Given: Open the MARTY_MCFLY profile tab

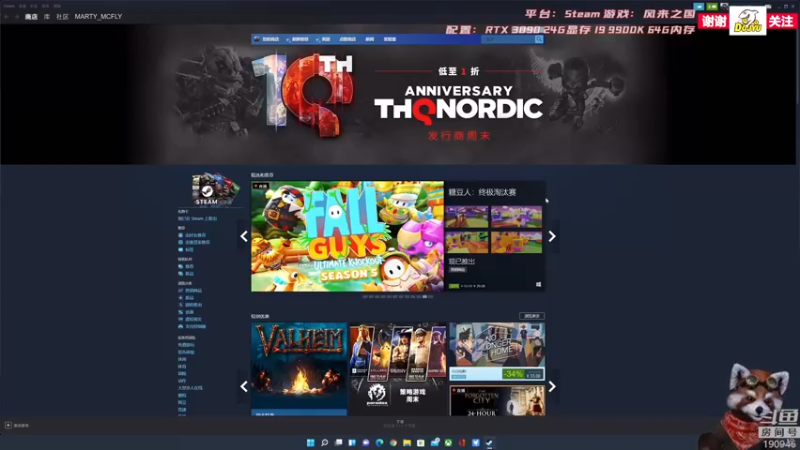Looking at the screenshot, I should pos(98,17).
